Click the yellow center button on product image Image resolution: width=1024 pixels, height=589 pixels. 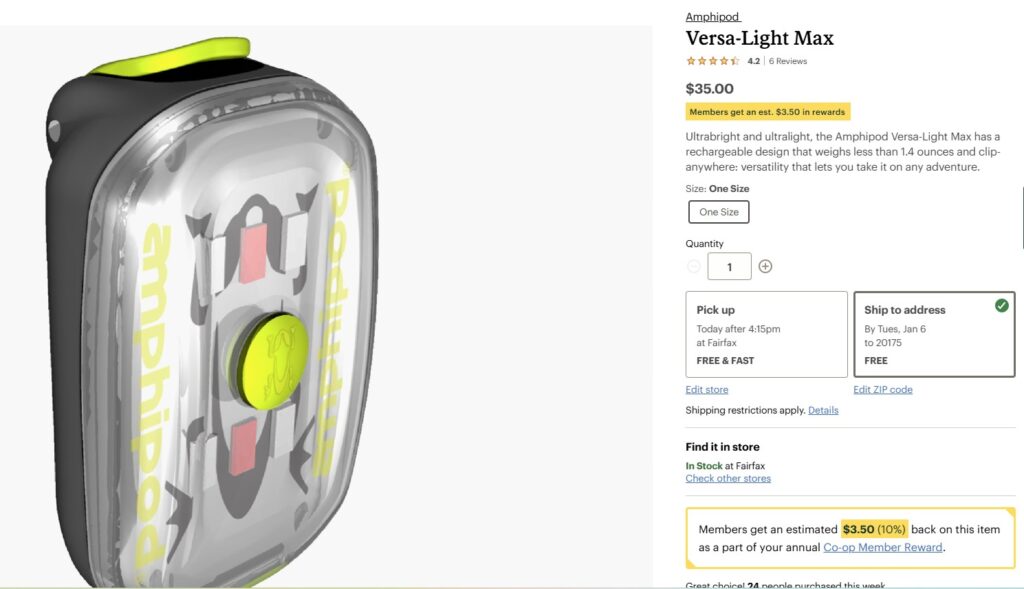[x=270, y=361]
